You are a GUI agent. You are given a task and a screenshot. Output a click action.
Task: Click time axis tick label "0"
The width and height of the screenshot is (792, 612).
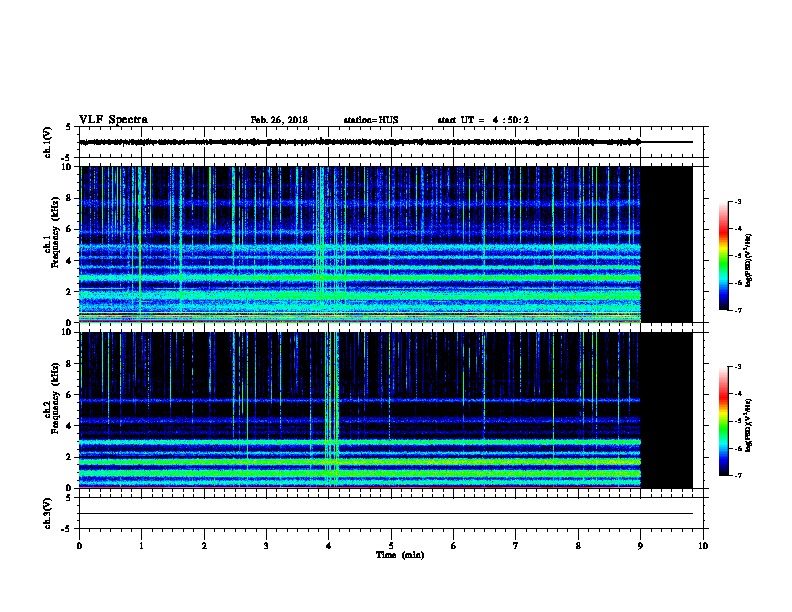coord(79,546)
